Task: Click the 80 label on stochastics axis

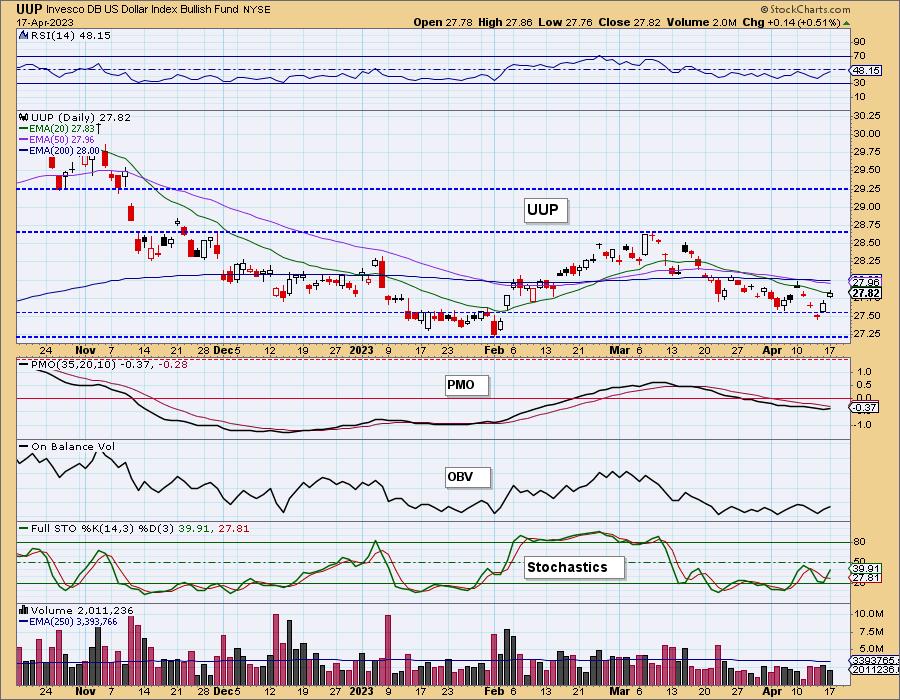Action: click(x=860, y=542)
